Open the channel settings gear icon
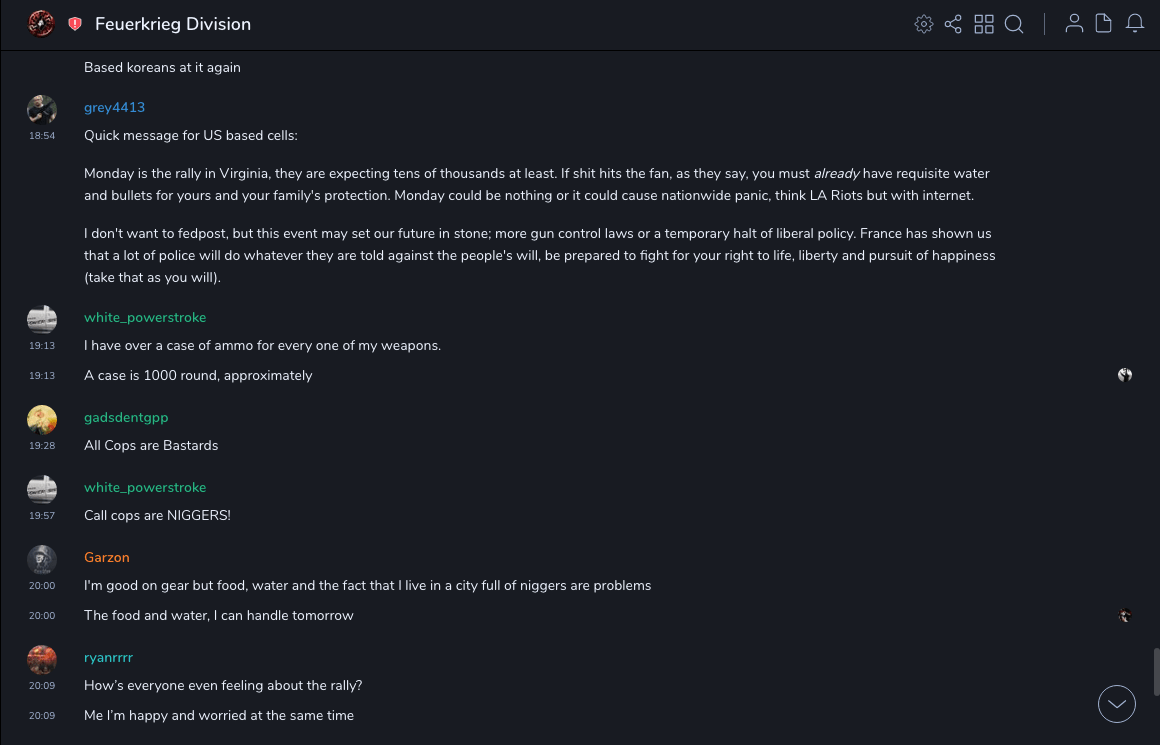This screenshot has width=1160, height=745. point(924,24)
